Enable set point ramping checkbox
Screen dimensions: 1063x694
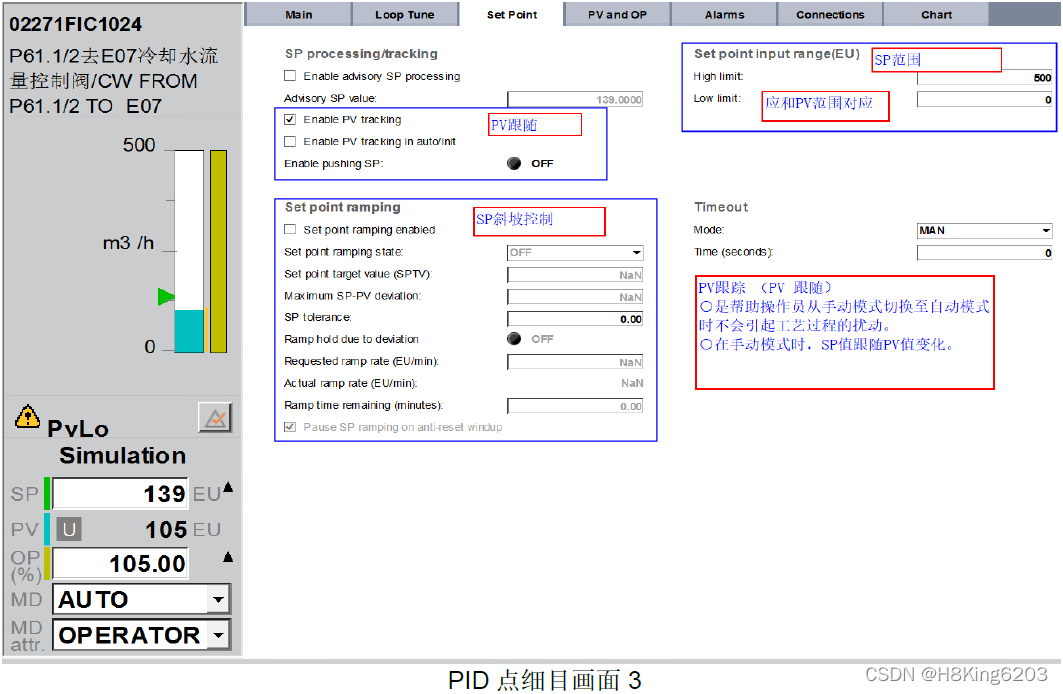(290, 229)
